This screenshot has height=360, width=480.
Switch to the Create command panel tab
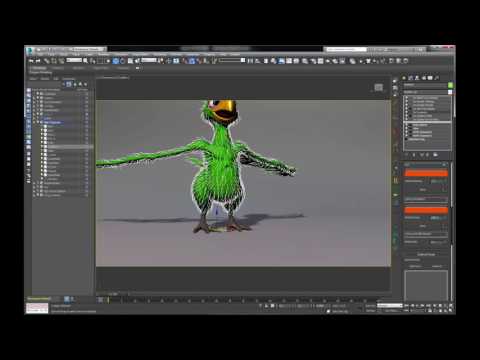[x=404, y=78]
